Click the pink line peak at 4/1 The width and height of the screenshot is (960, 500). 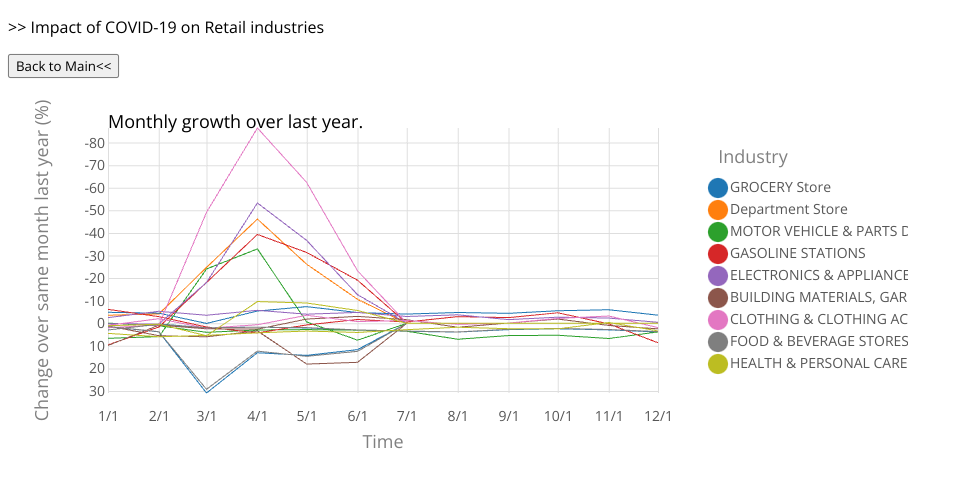(x=257, y=128)
